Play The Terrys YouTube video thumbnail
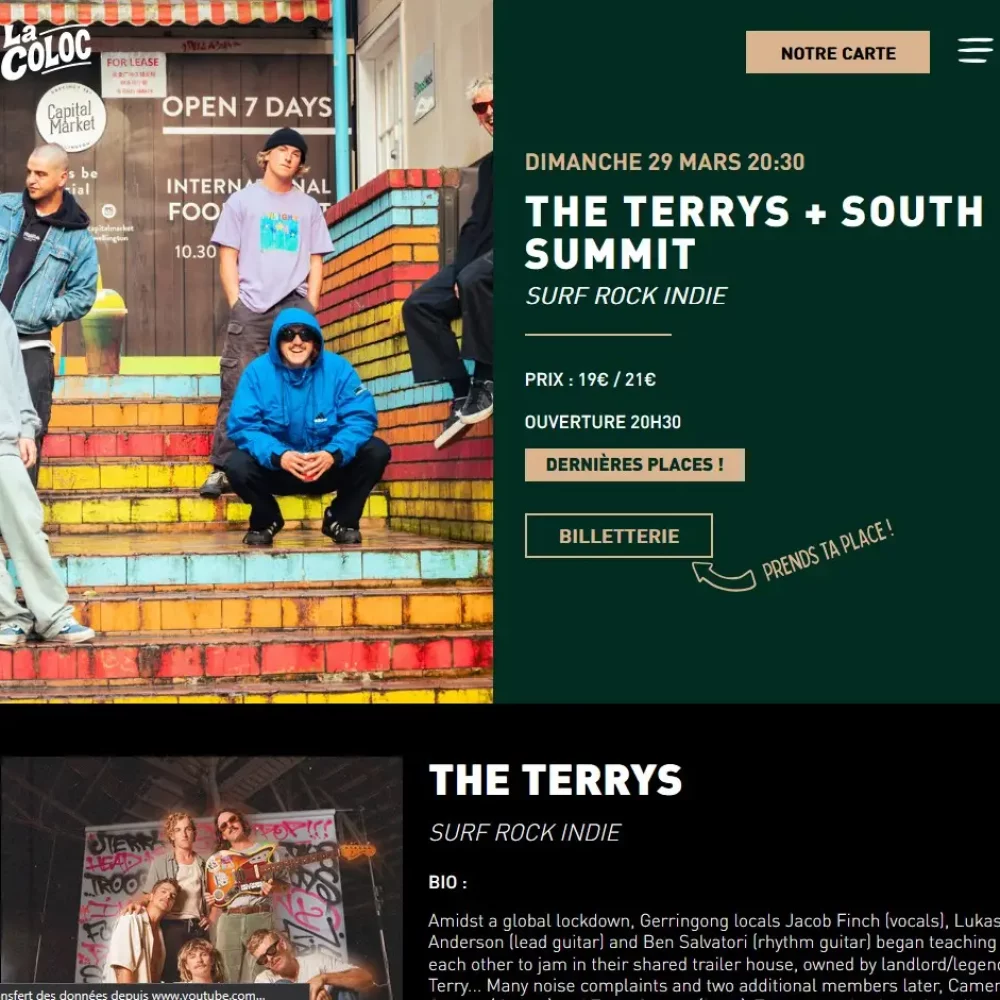The width and height of the screenshot is (1000, 1000). pyautogui.click(x=202, y=878)
